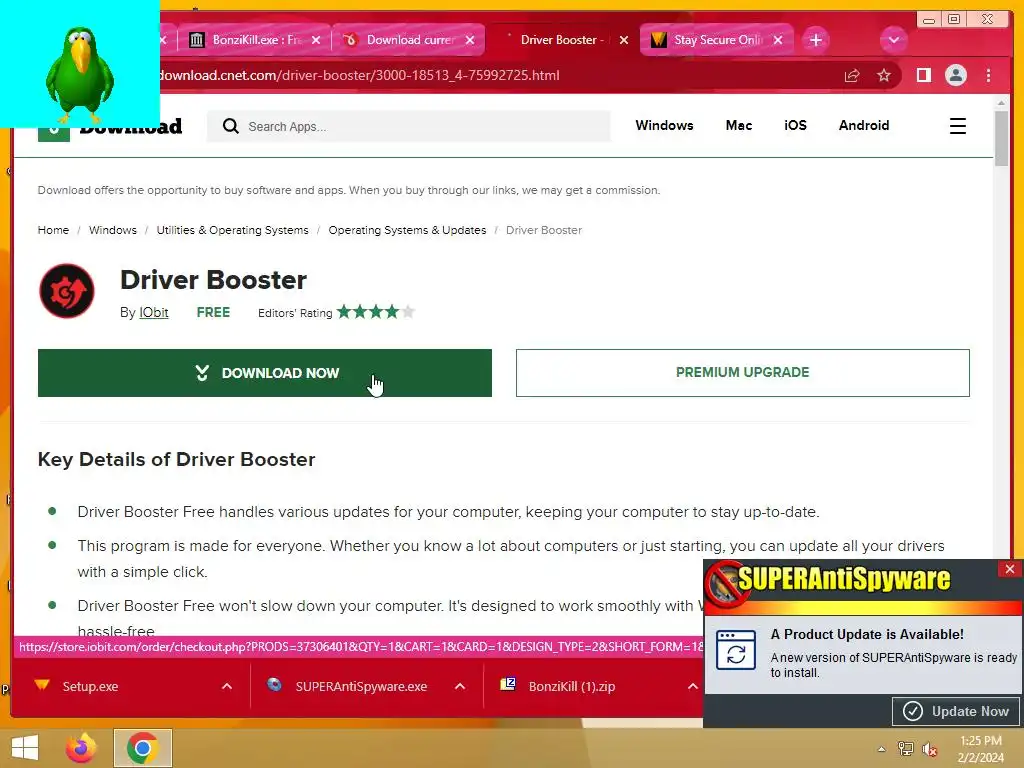Open the Chrome profile avatar
Image resolution: width=1024 pixels, height=768 pixels.
[955, 76]
